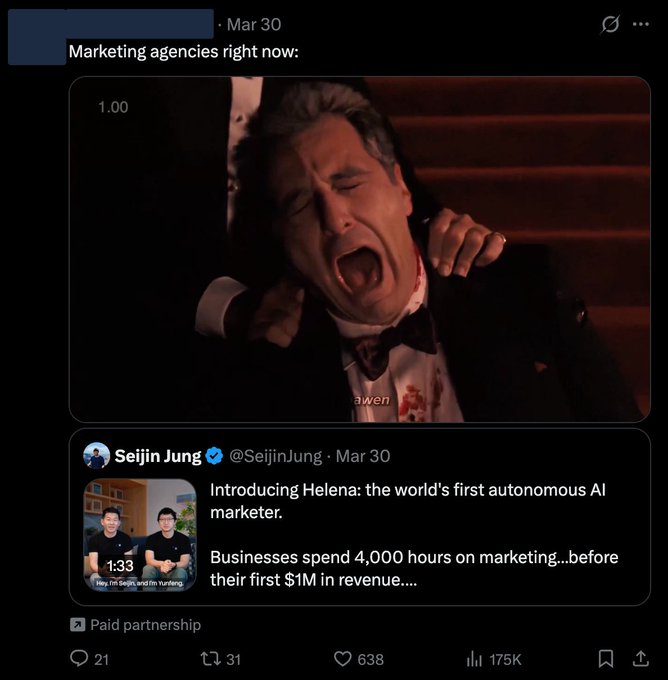This screenshot has height=680, width=668.
Task: Click the 1.00 playback speed indicator
Action: coord(113,107)
